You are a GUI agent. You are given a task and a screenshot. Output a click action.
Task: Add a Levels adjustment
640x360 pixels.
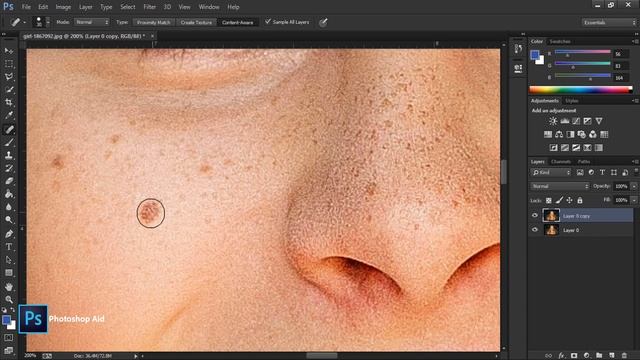tap(565, 121)
